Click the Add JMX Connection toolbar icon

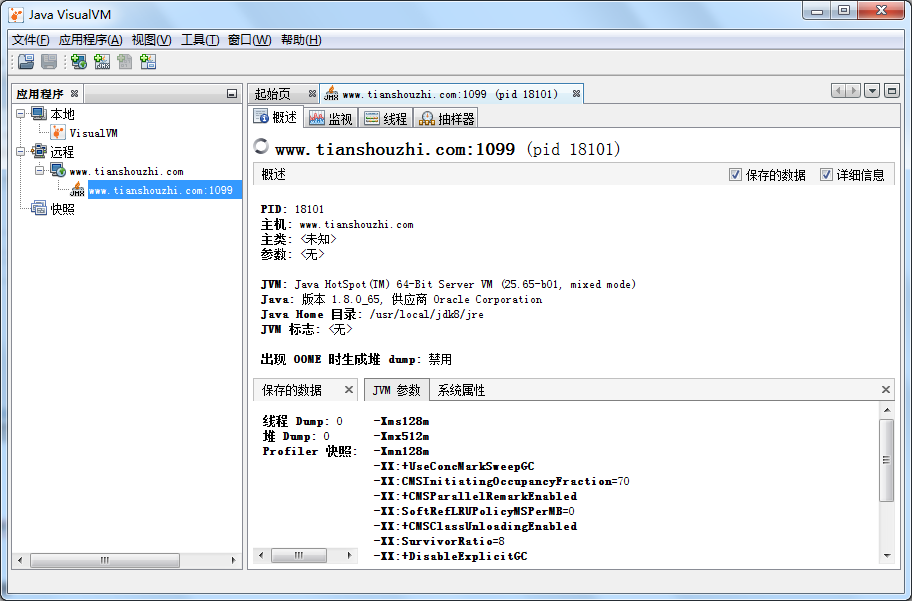[x=101, y=62]
